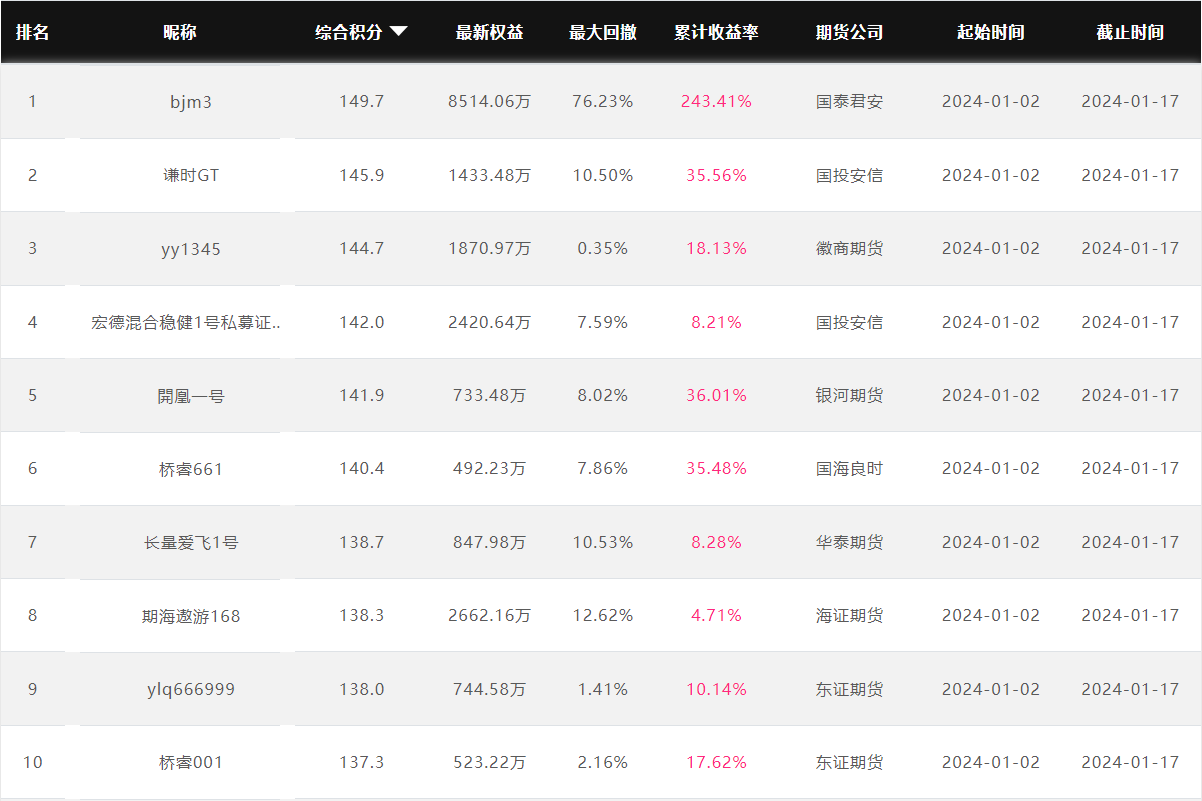Select the score value 137.3
This screenshot has width=1202, height=801.
361,763
